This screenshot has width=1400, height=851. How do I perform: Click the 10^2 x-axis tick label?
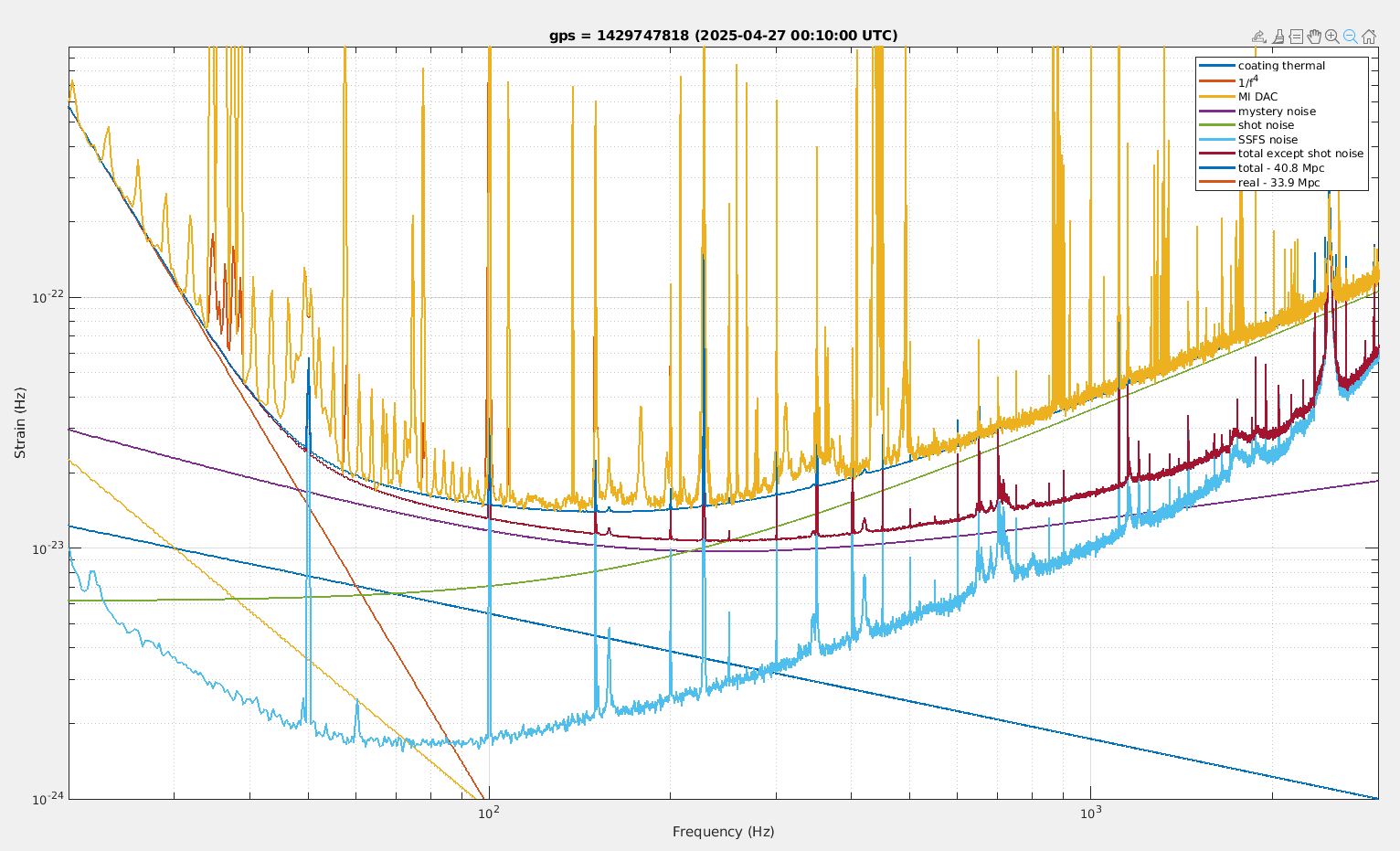pyautogui.click(x=489, y=812)
